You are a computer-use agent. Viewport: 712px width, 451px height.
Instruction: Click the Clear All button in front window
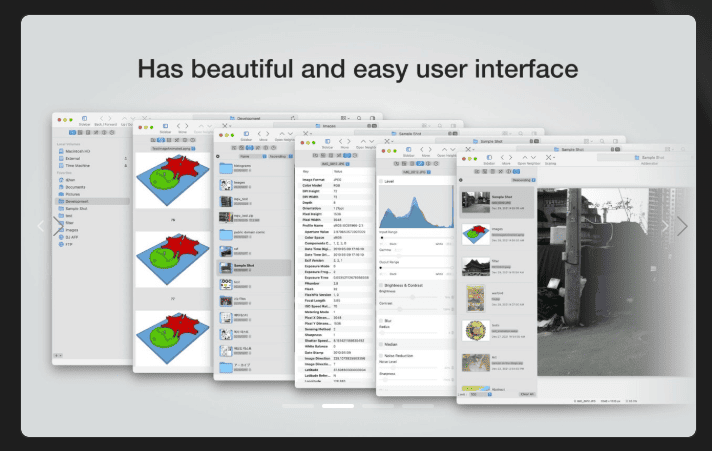pyautogui.click(x=527, y=394)
